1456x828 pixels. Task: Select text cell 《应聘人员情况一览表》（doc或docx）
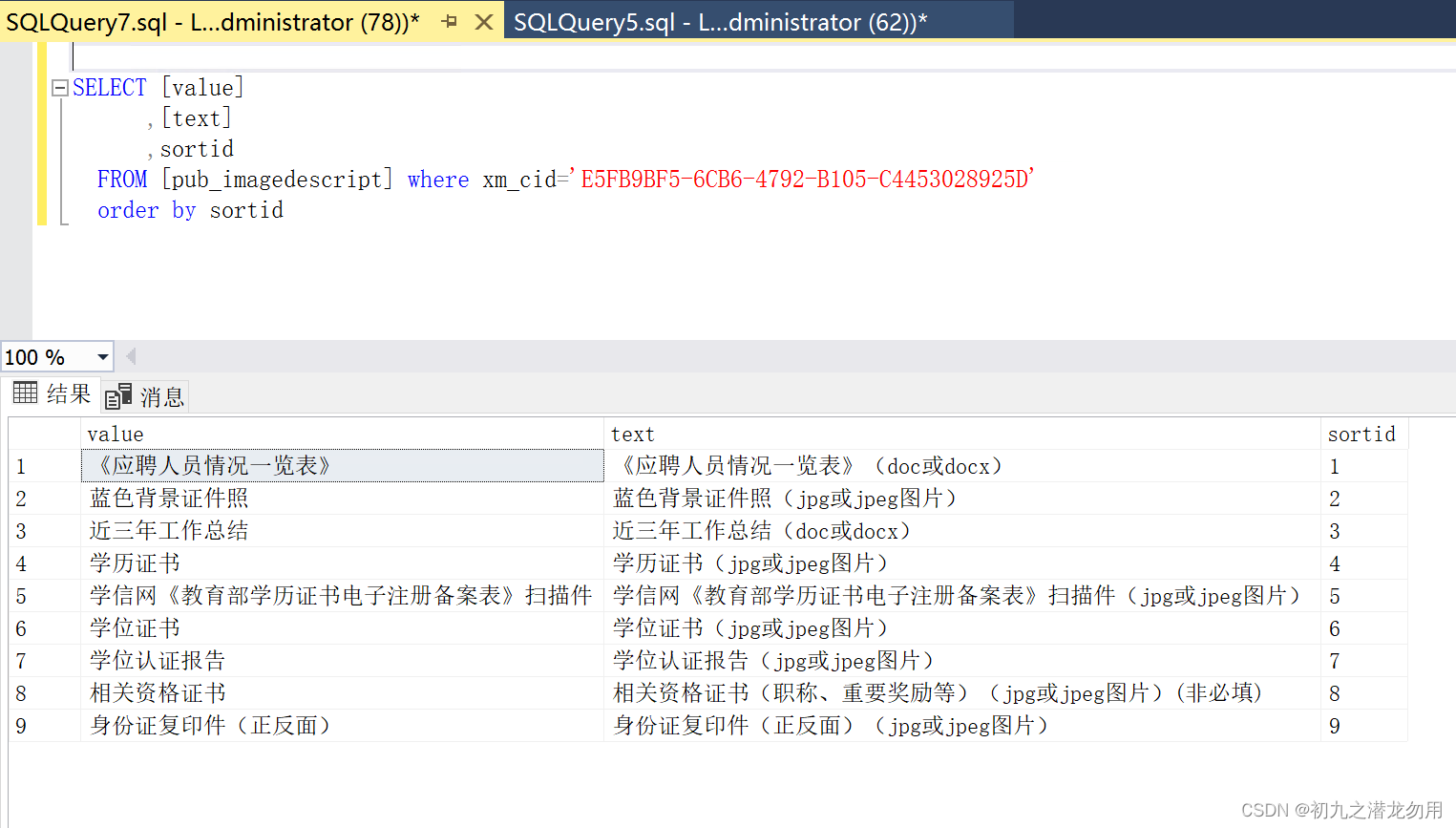[x=962, y=466]
